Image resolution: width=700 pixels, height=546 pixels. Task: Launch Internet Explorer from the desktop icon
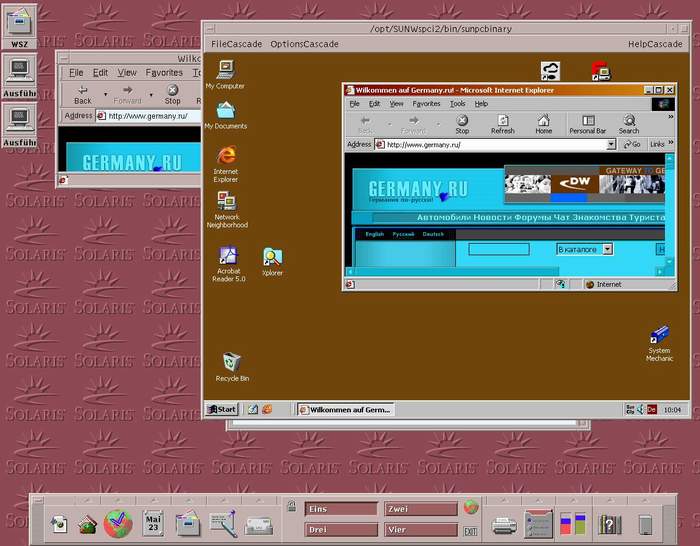pyautogui.click(x=226, y=163)
